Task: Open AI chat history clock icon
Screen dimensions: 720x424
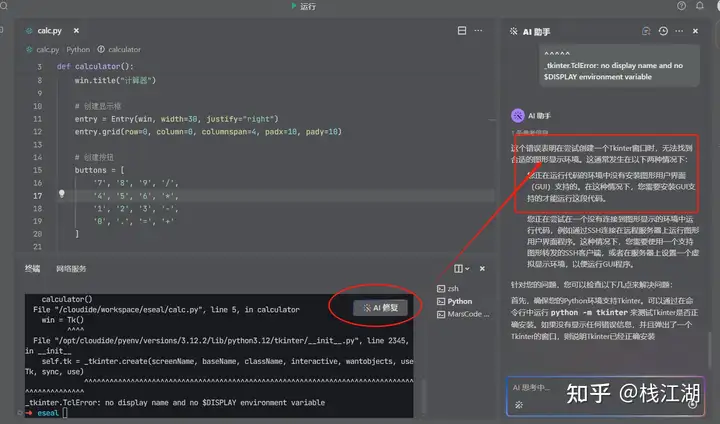Action: (x=663, y=31)
